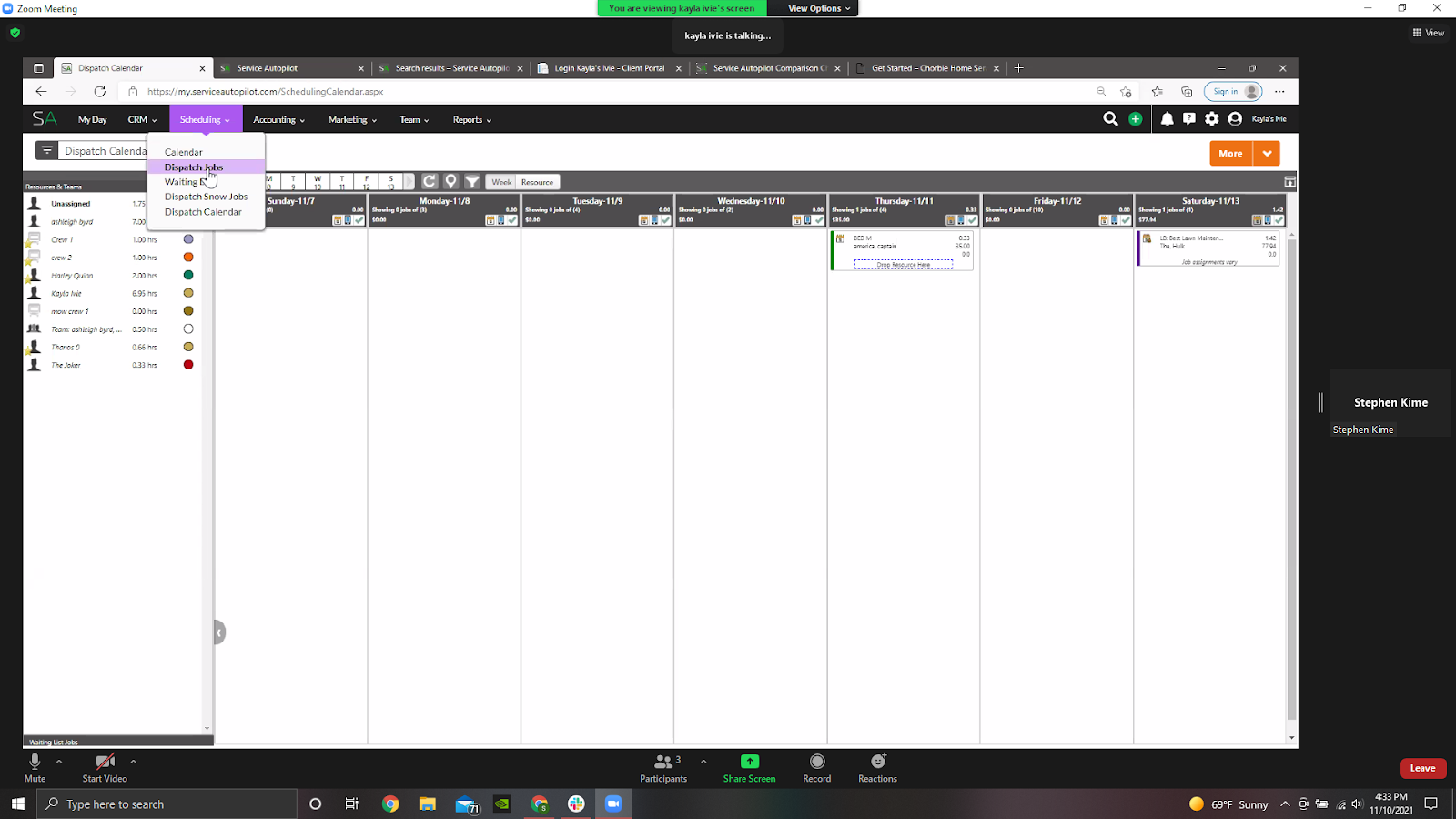Open the settings gear icon in header
Screen dimensions: 1456x819
[x=1212, y=119]
